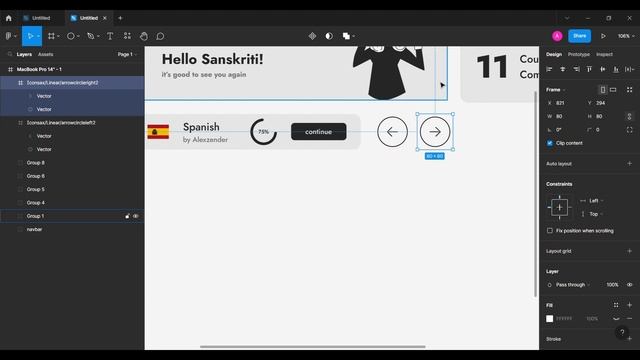640x360 pixels.
Task: Open the zoom level dropdown
Action: [626, 36]
